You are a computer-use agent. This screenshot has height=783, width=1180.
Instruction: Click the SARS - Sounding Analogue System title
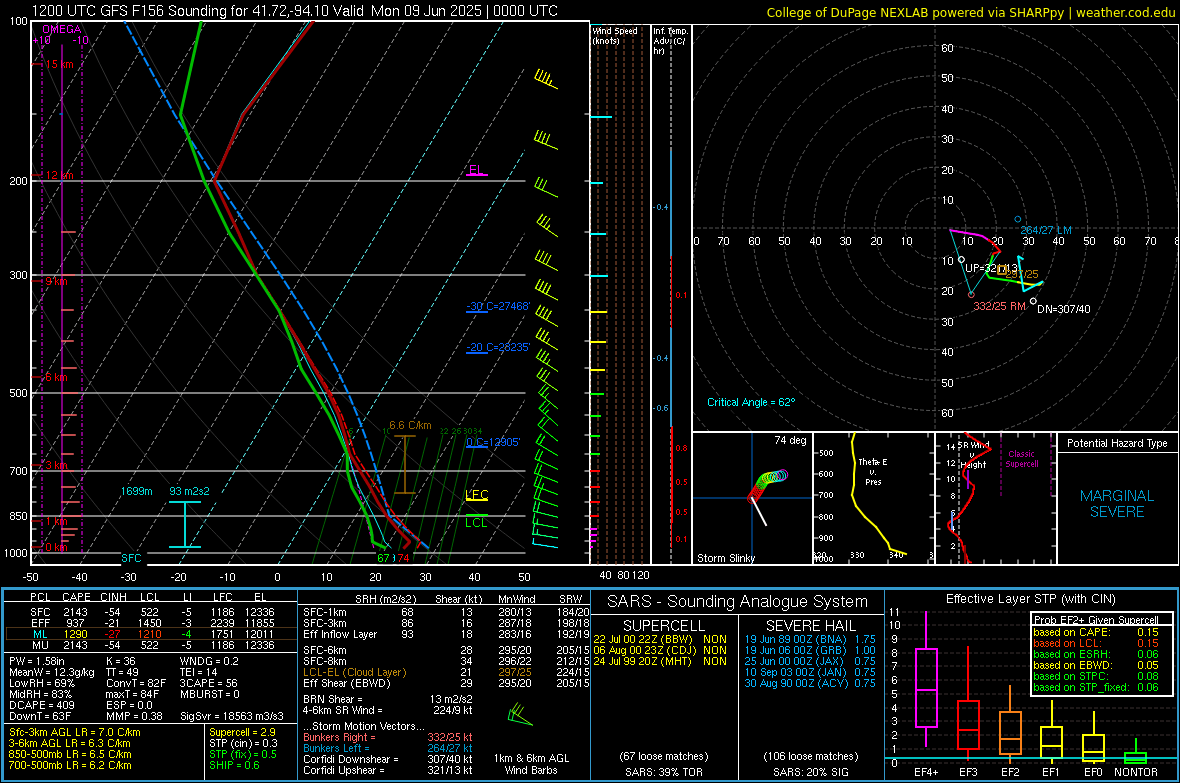click(x=738, y=602)
